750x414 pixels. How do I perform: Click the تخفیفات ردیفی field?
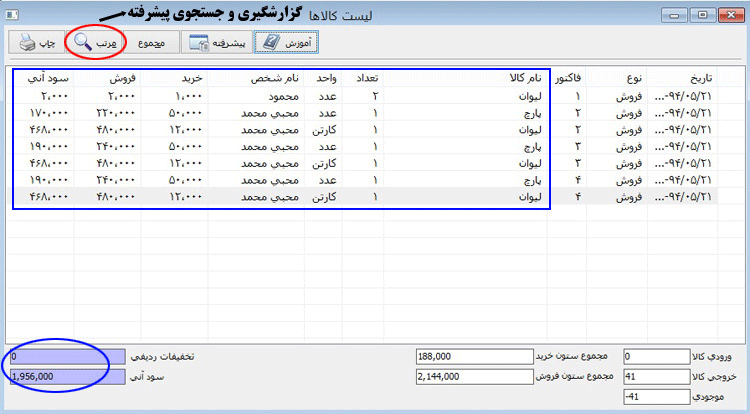pos(67,356)
